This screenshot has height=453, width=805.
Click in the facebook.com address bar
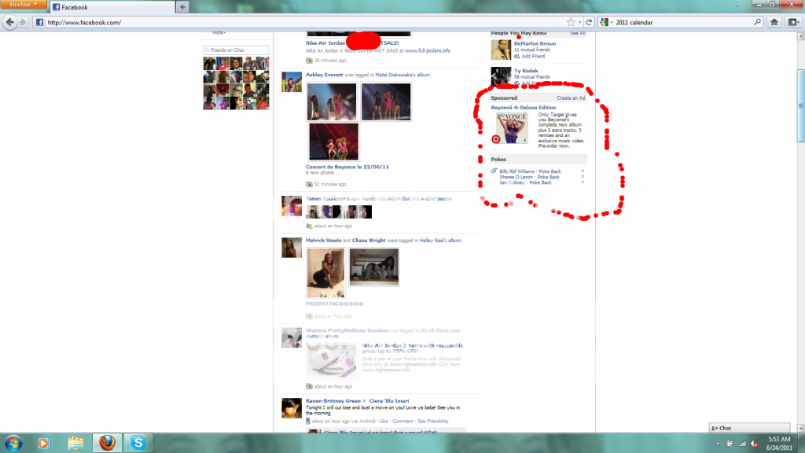pos(300,22)
